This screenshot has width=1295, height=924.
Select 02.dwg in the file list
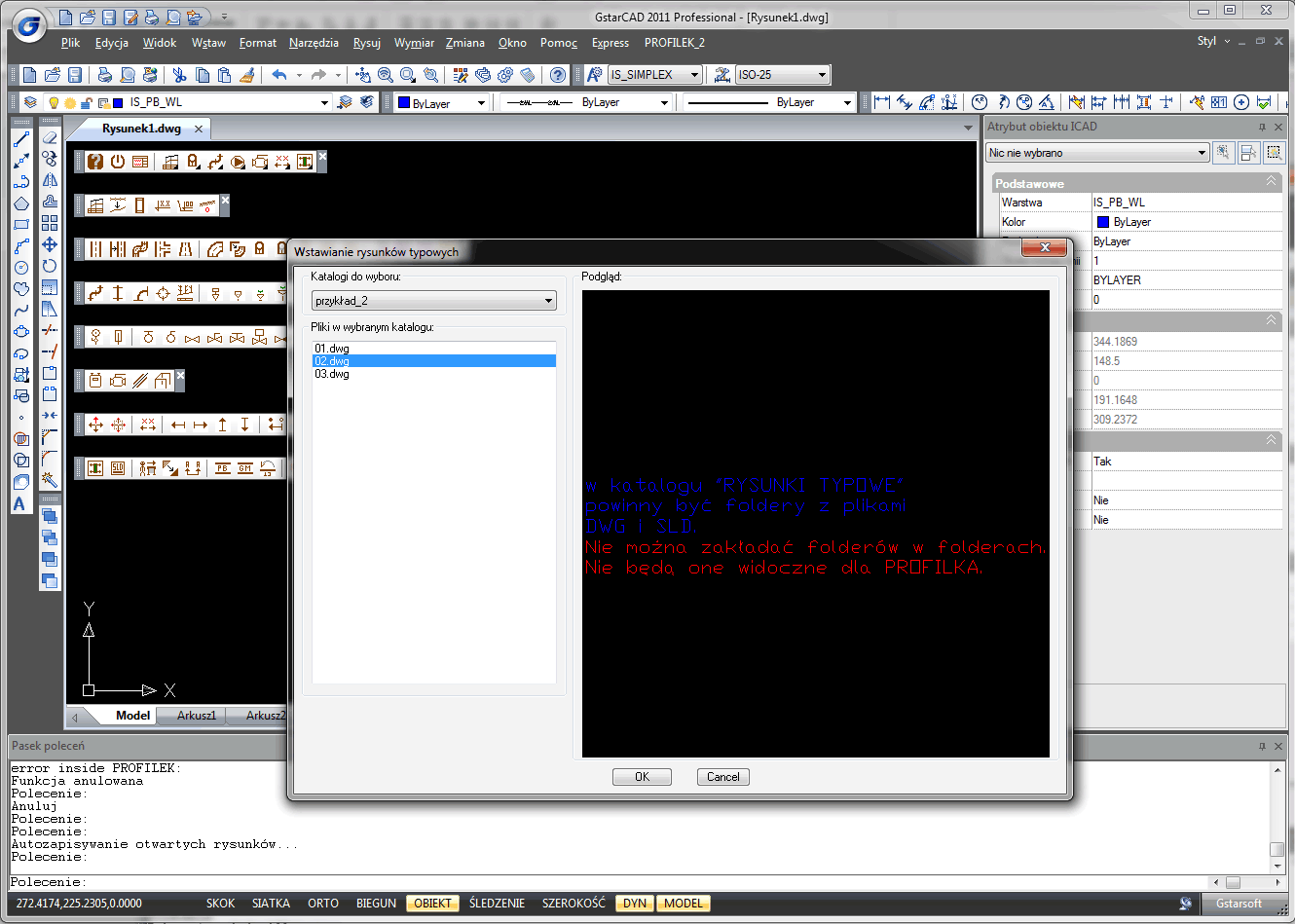(433, 361)
